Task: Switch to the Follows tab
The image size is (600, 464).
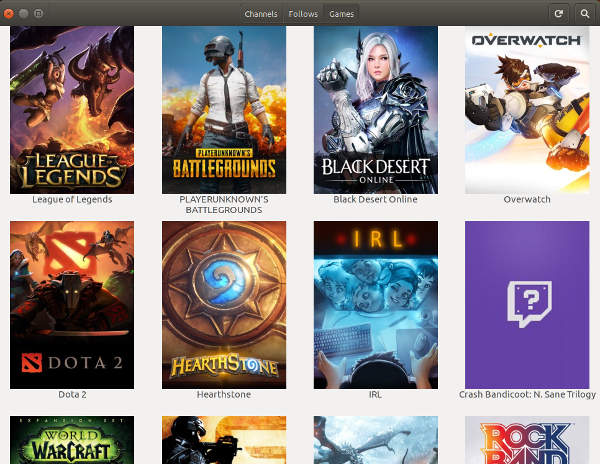Action: (x=303, y=14)
